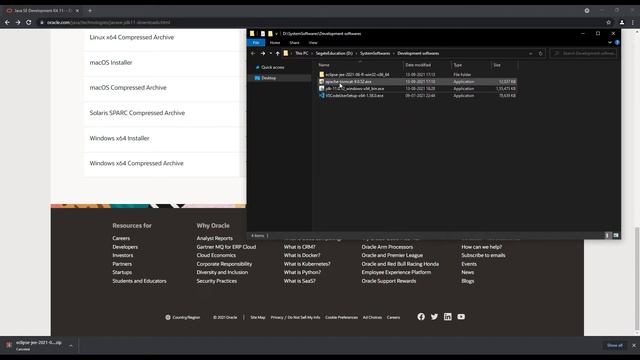Image resolution: width=640 pixels, height=360 pixels.
Task: Bookmark this page with the star icon
Action: click(609, 22)
